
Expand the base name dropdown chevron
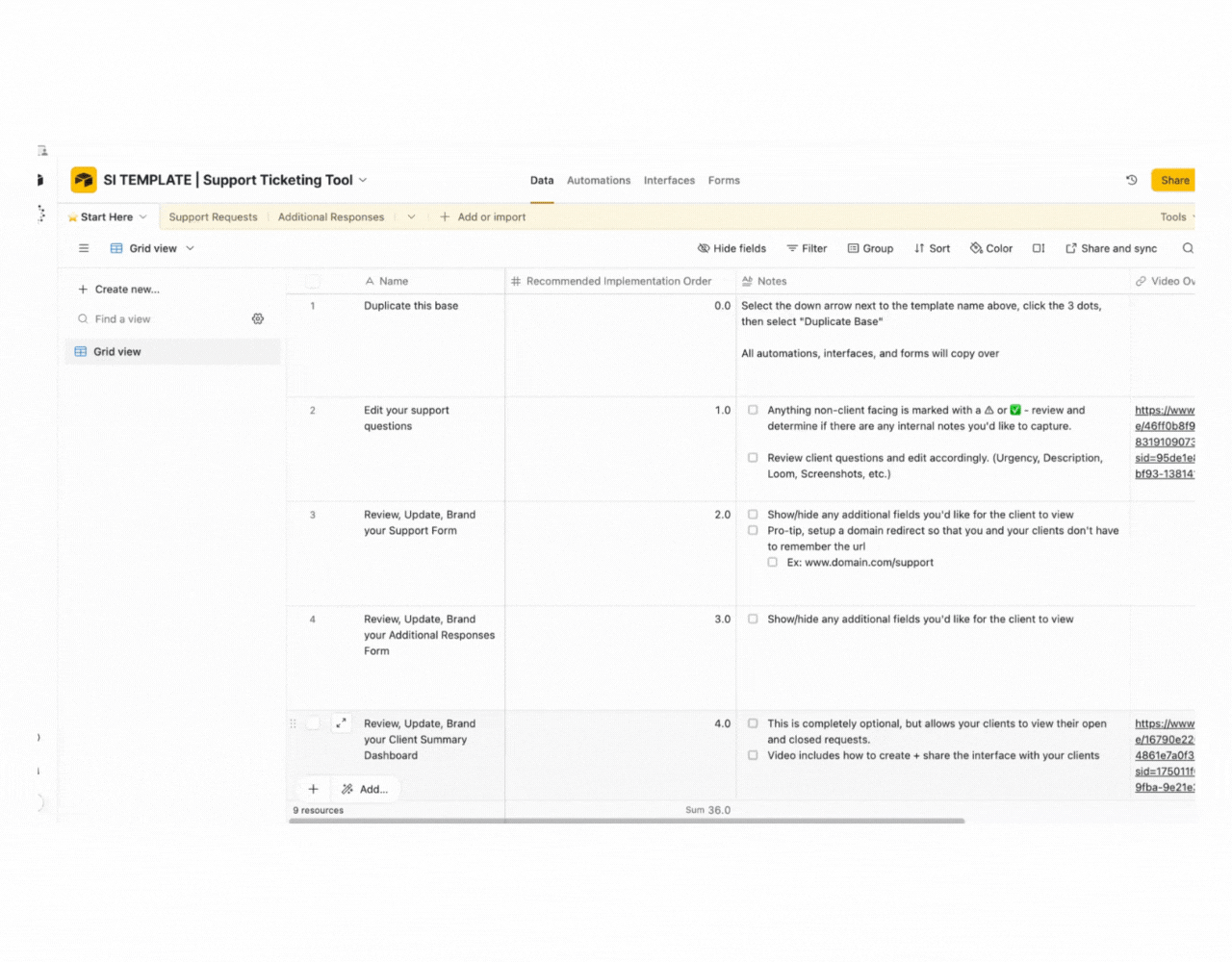coord(363,180)
